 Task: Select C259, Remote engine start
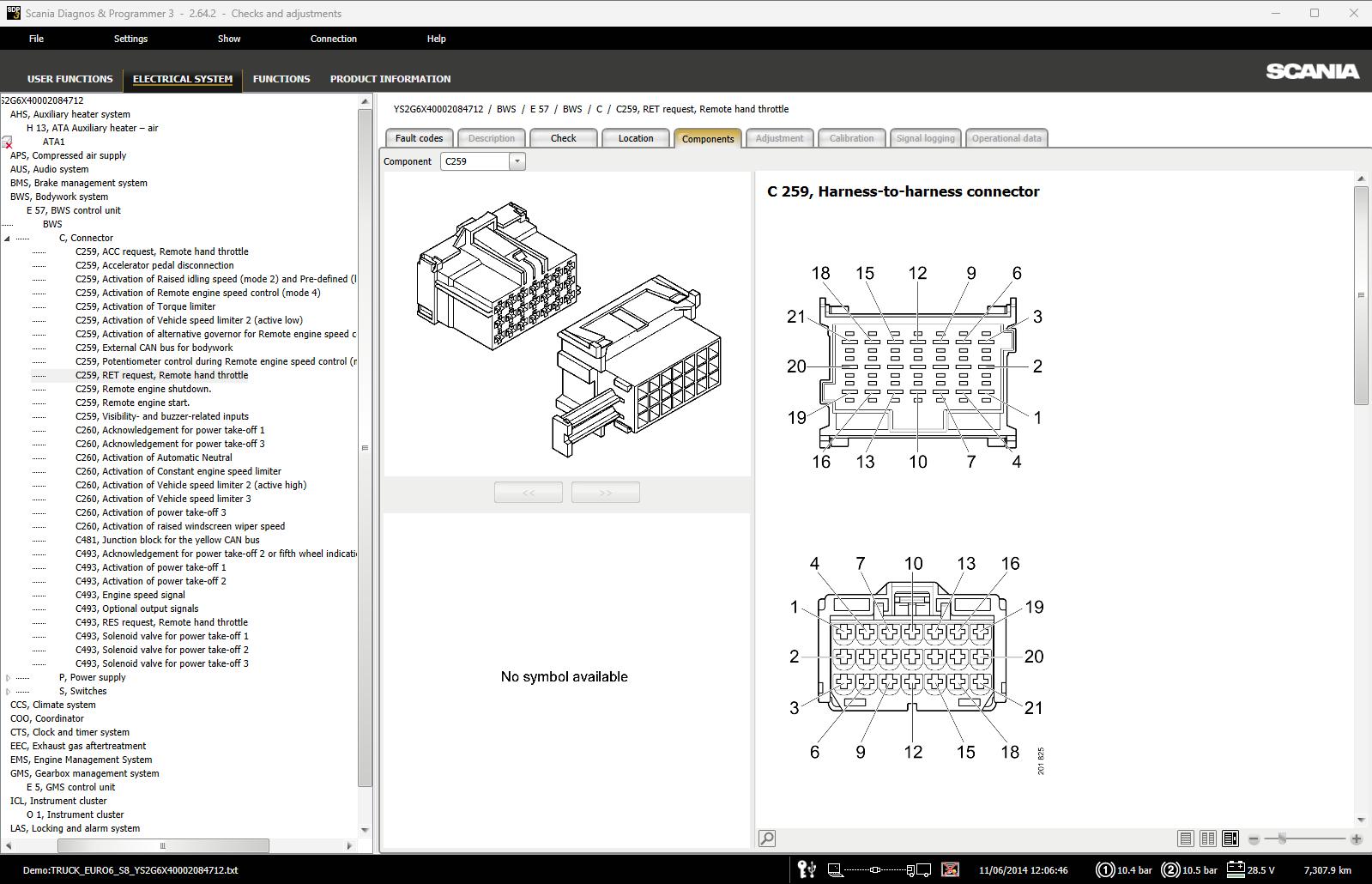pos(133,403)
